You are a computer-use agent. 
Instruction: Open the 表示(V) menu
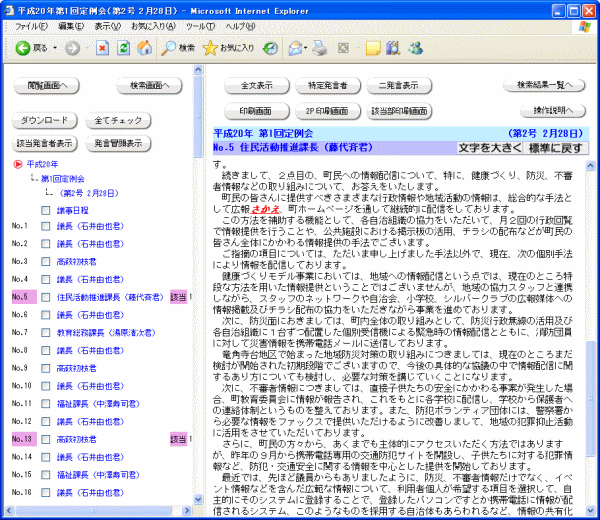point(108,26)
